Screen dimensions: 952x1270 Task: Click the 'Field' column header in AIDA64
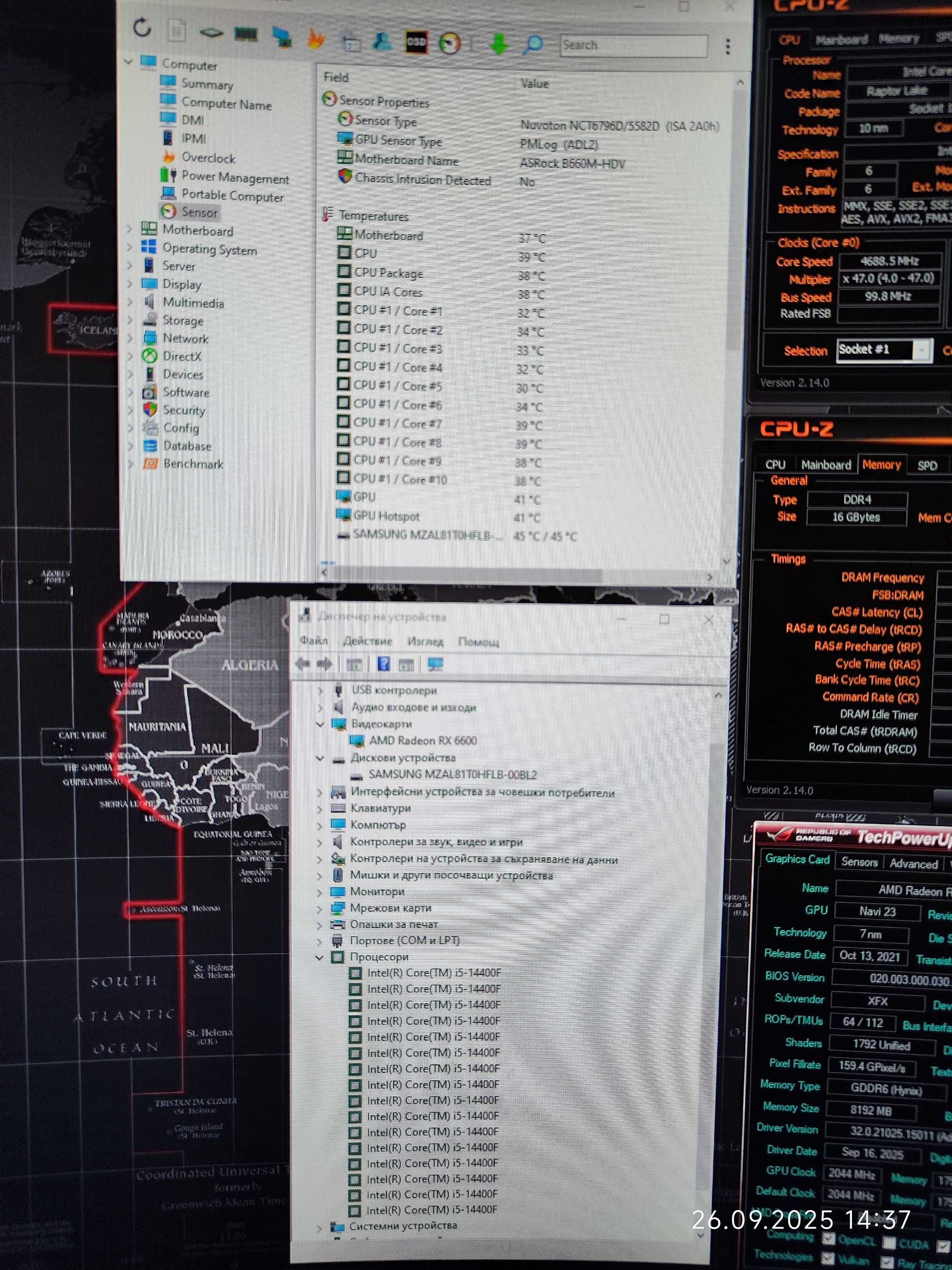[x=336, y=78]
